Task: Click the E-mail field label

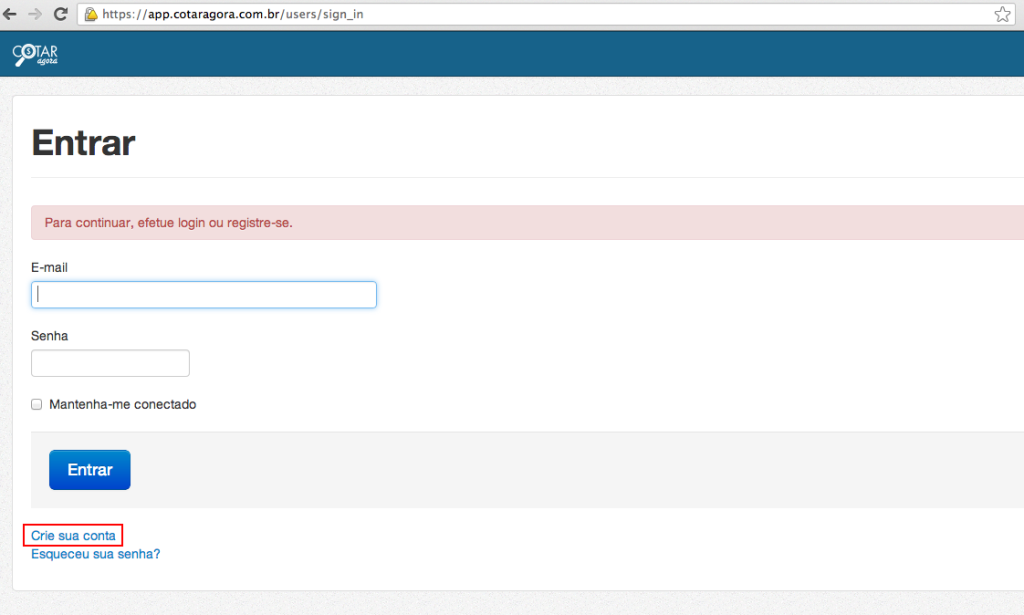Action: 48,267
